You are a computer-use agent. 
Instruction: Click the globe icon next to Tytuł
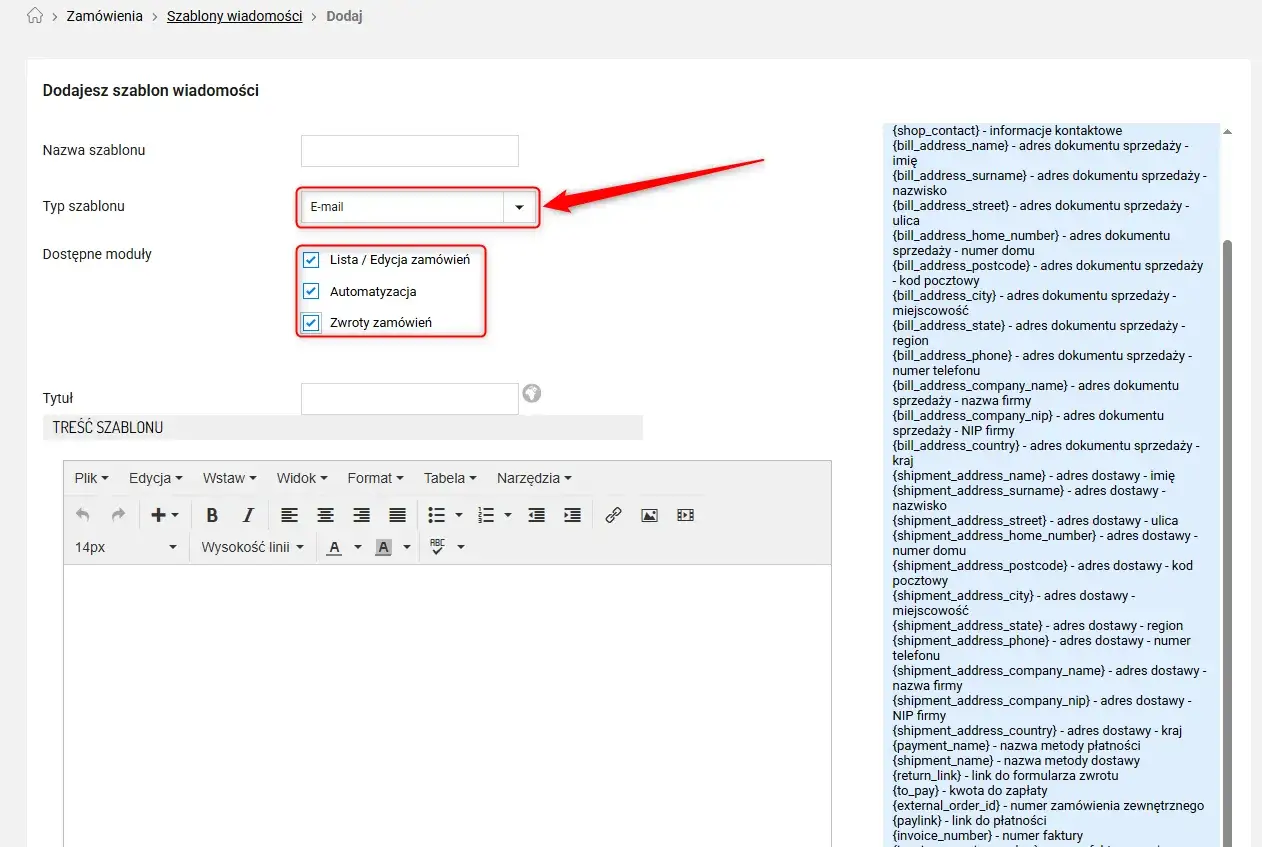(532, 393)
